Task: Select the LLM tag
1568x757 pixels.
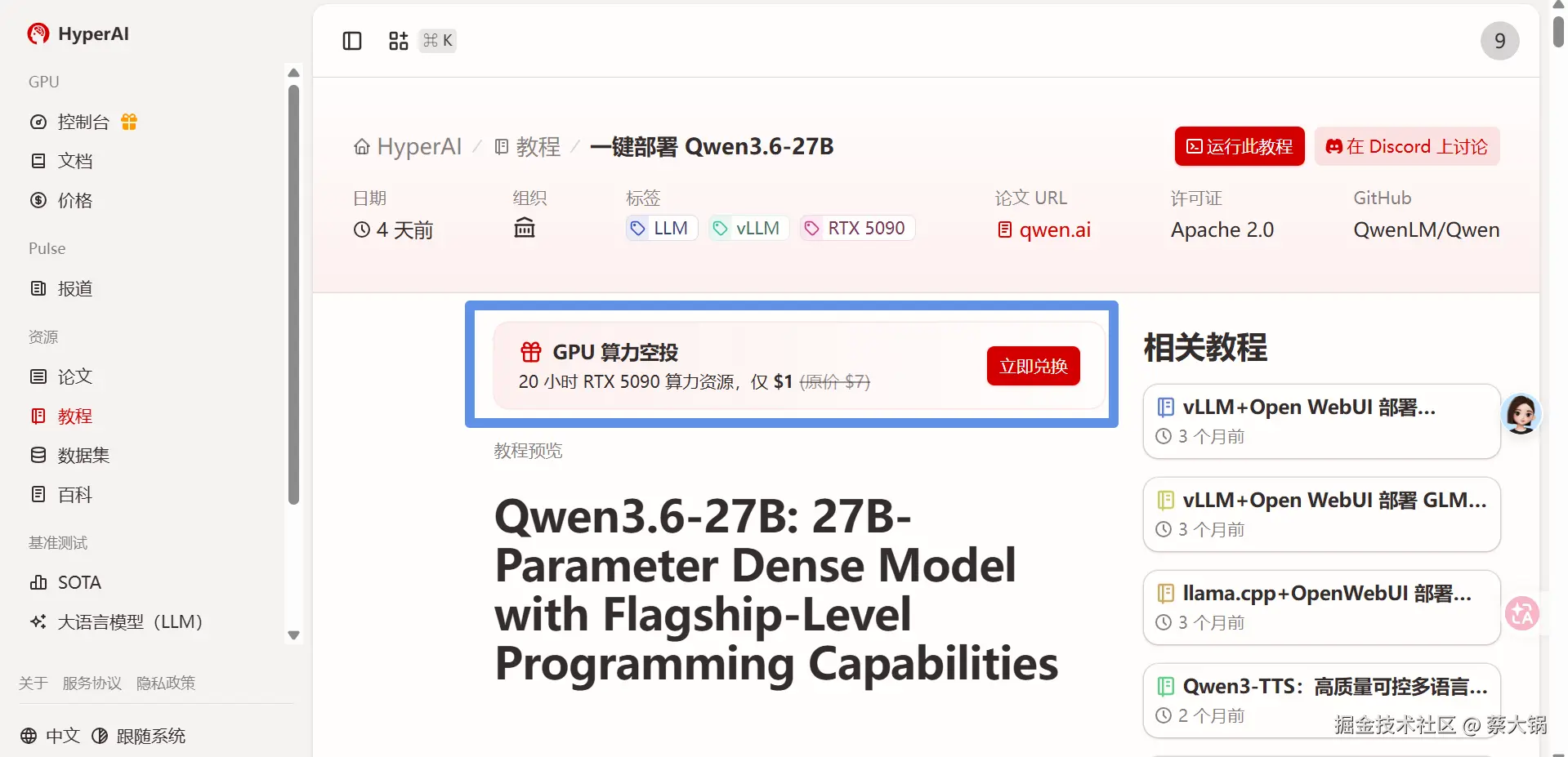Action: point(661,228)
